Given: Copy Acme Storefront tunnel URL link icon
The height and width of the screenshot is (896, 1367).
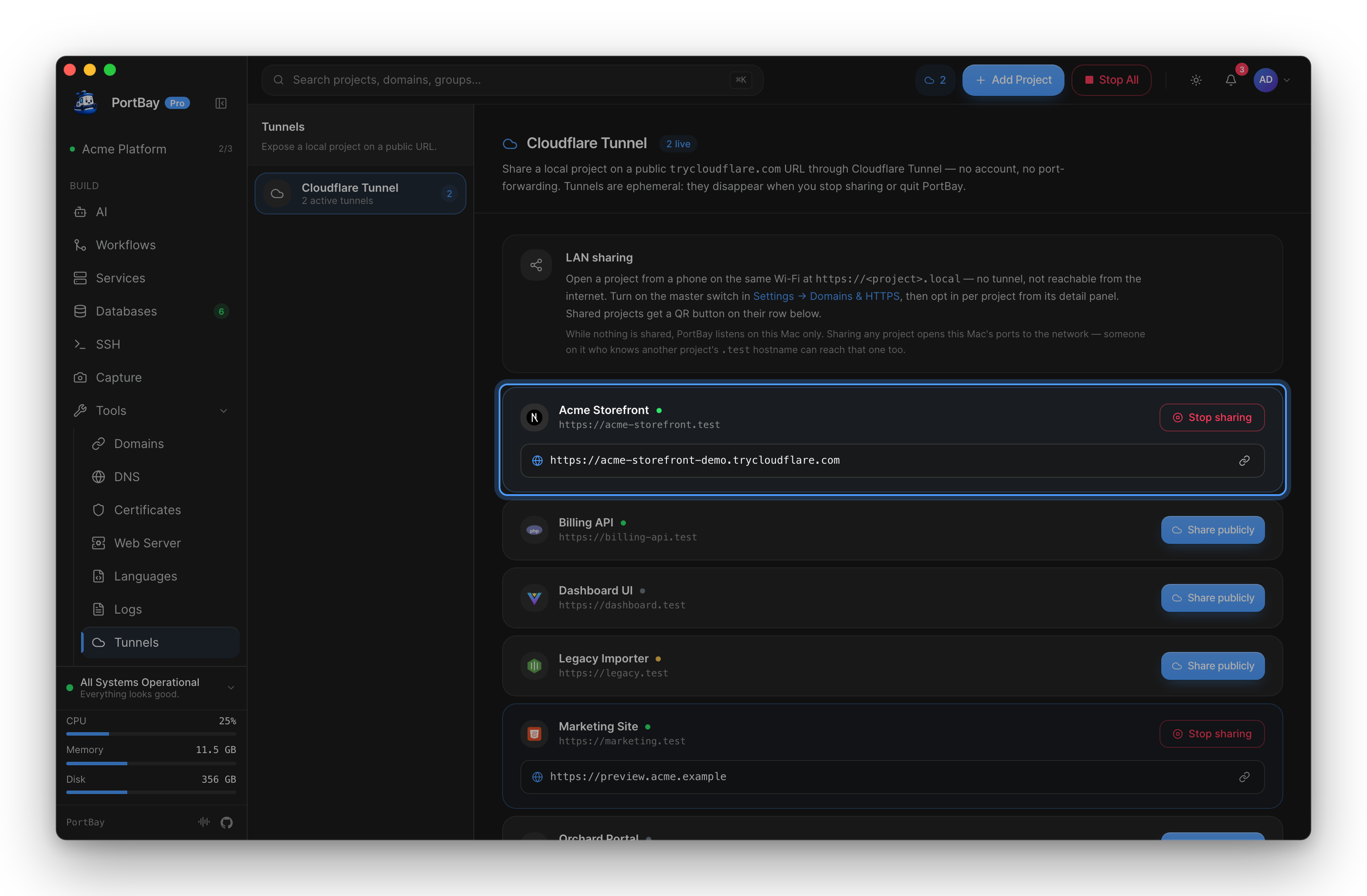Looking at the screenshot, I should 1244,461.
